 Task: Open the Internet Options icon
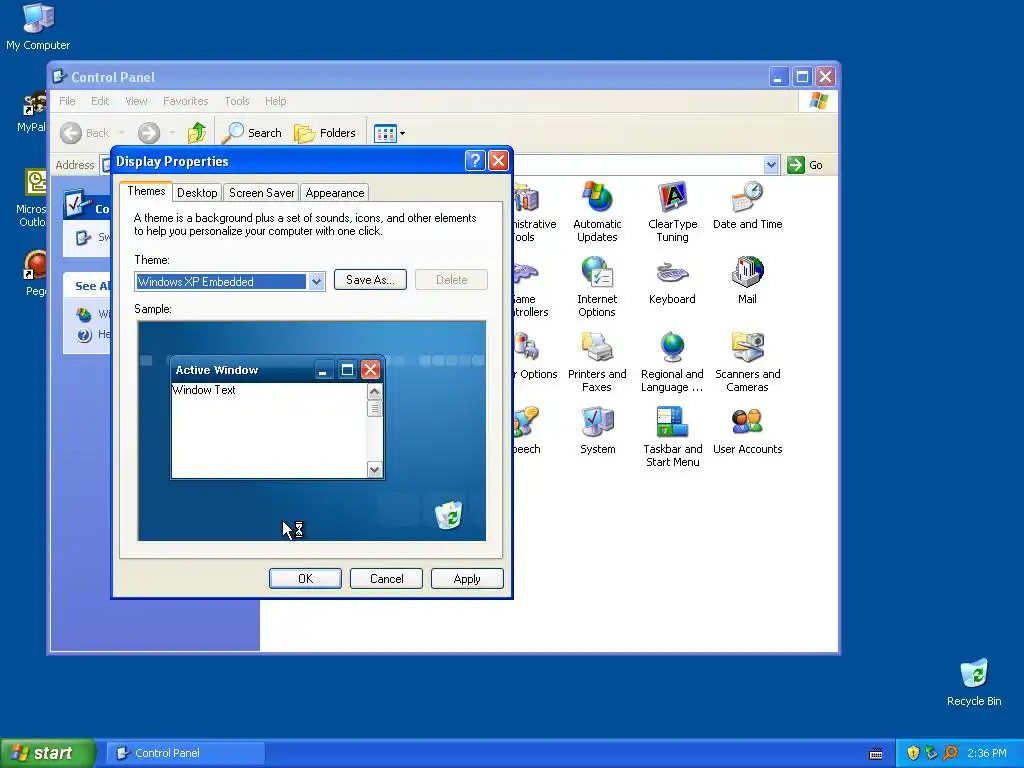click(x=597, y=287)
